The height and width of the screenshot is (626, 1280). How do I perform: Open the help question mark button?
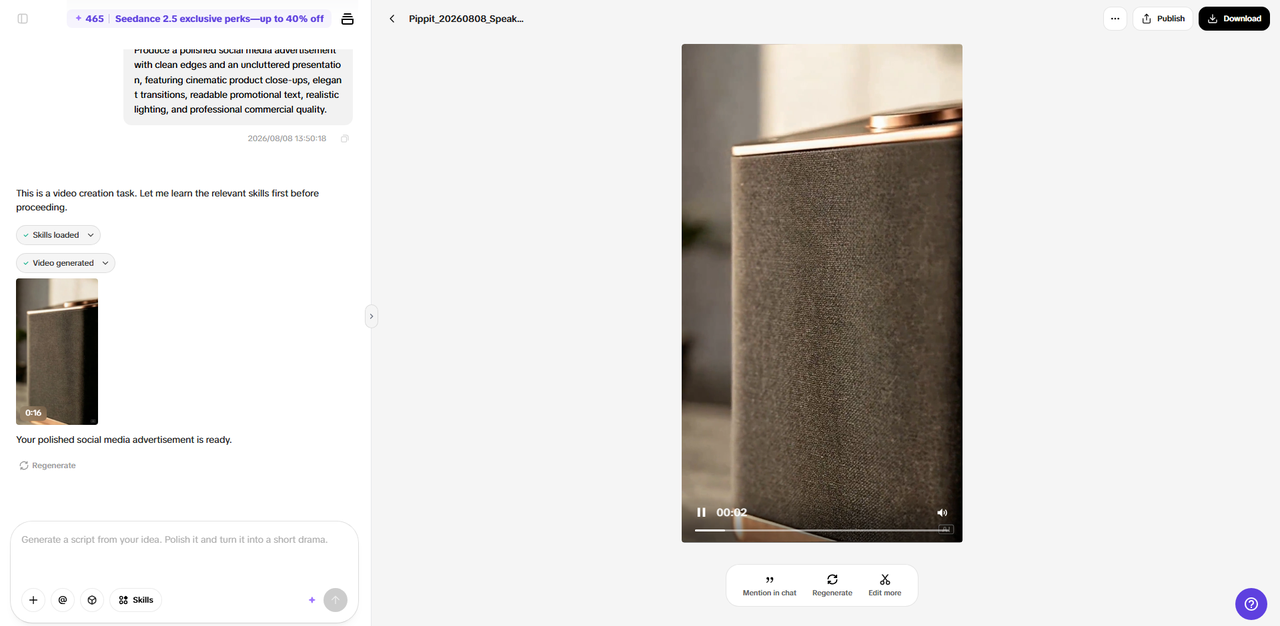1251,603
